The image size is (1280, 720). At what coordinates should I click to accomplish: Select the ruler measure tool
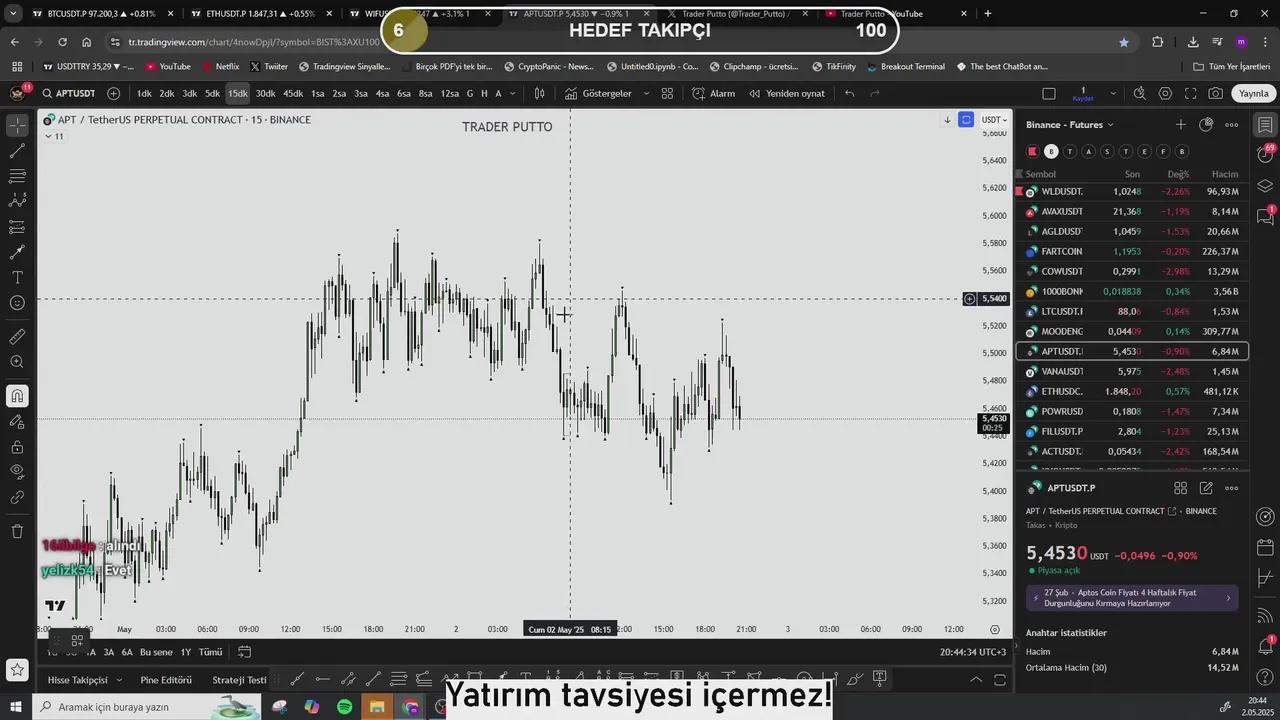coord(17,337)
